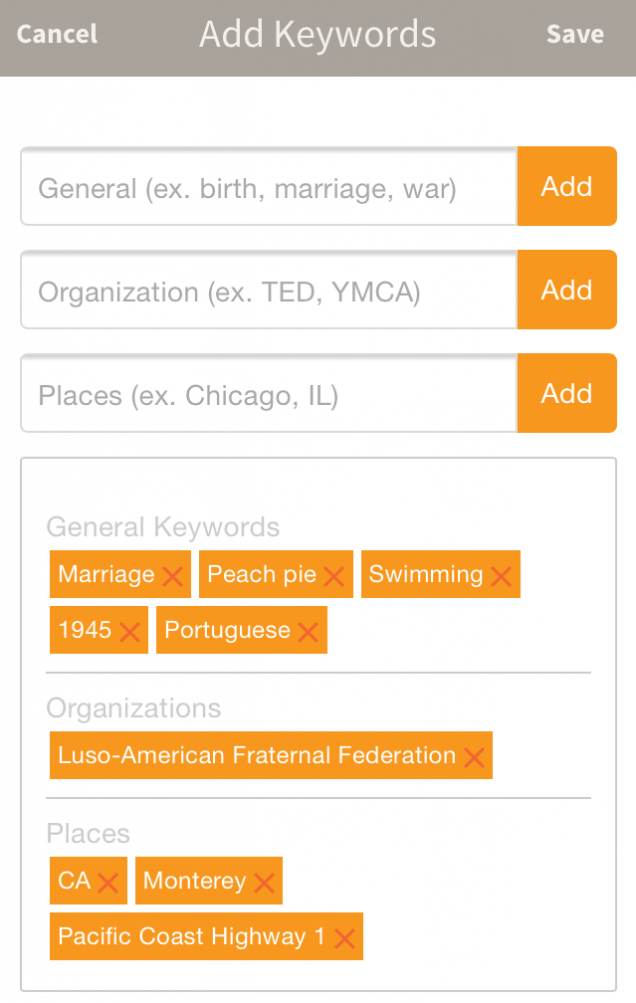Tap the Monterey place label
Image resolution: width=636 pixels, height=1003 pixels.
click(194, 881)
